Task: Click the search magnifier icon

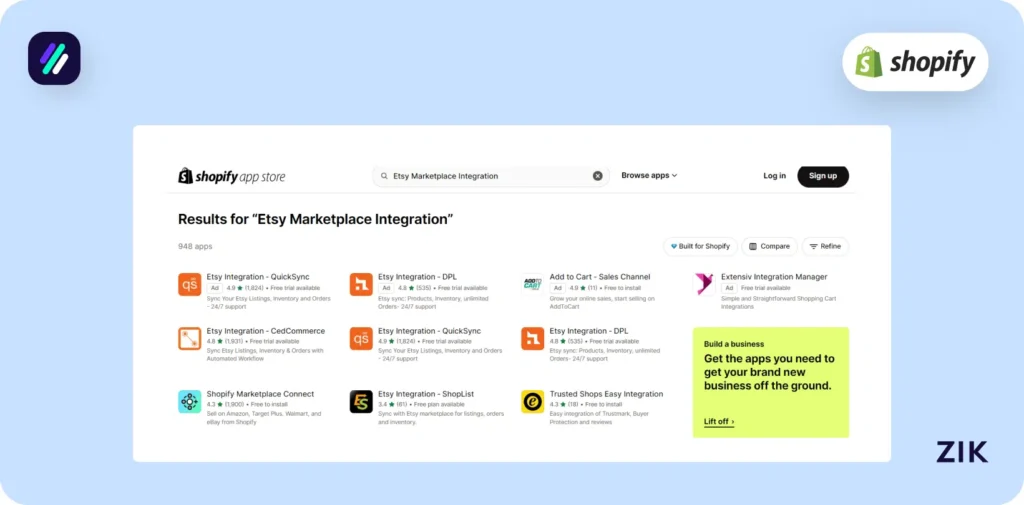Action: point(384,176)
